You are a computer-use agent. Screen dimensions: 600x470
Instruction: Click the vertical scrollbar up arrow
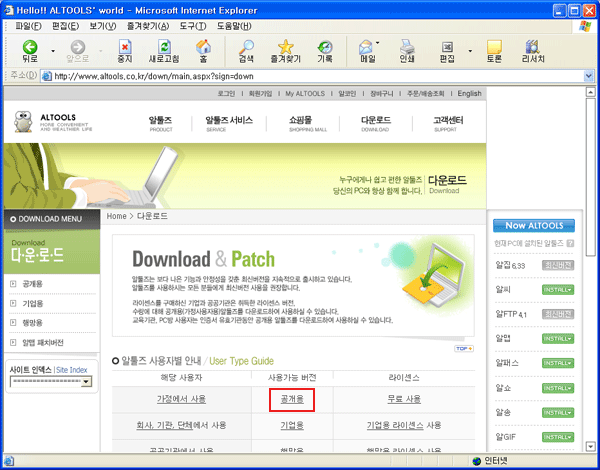pyautogui.click(x=591, y=92)
